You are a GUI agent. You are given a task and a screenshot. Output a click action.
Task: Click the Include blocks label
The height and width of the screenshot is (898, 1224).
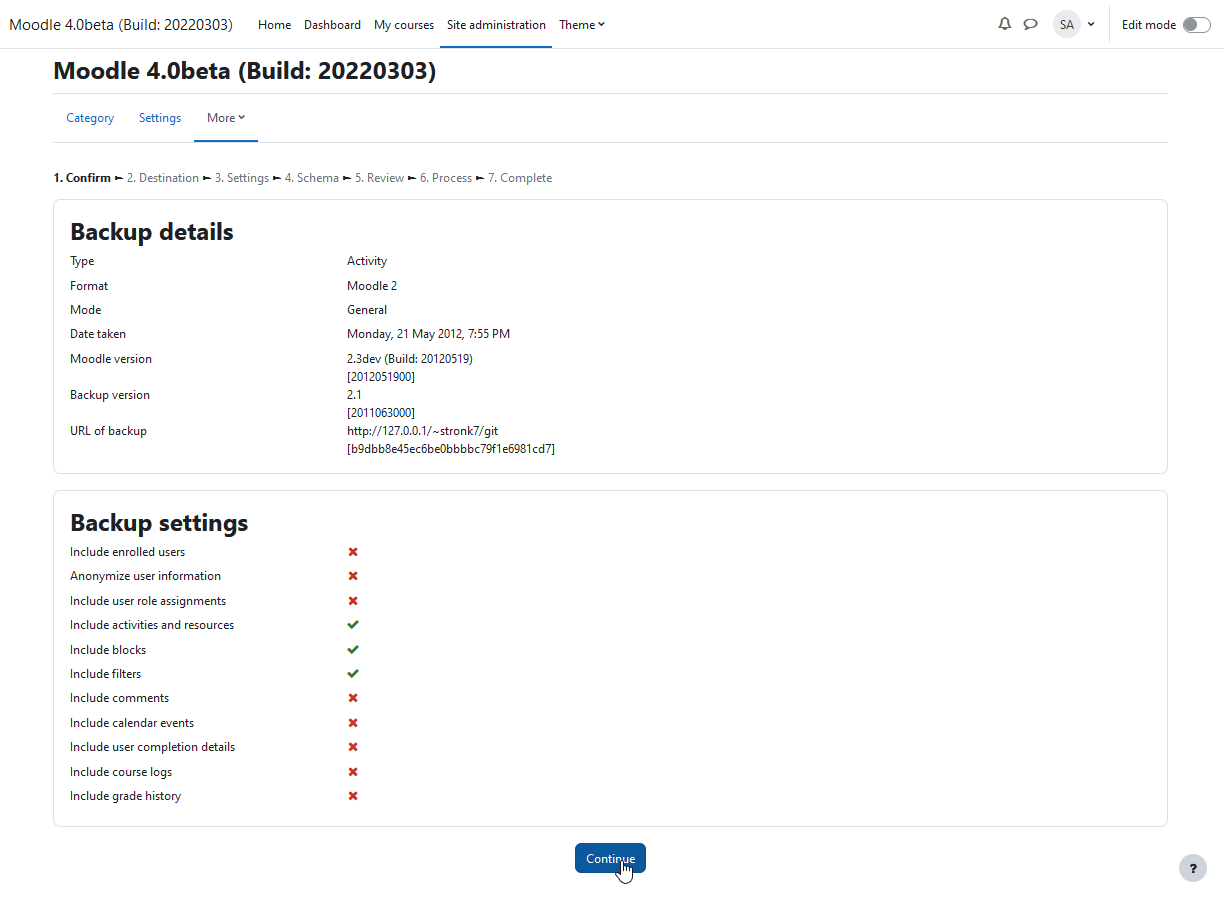coord(108,650)
